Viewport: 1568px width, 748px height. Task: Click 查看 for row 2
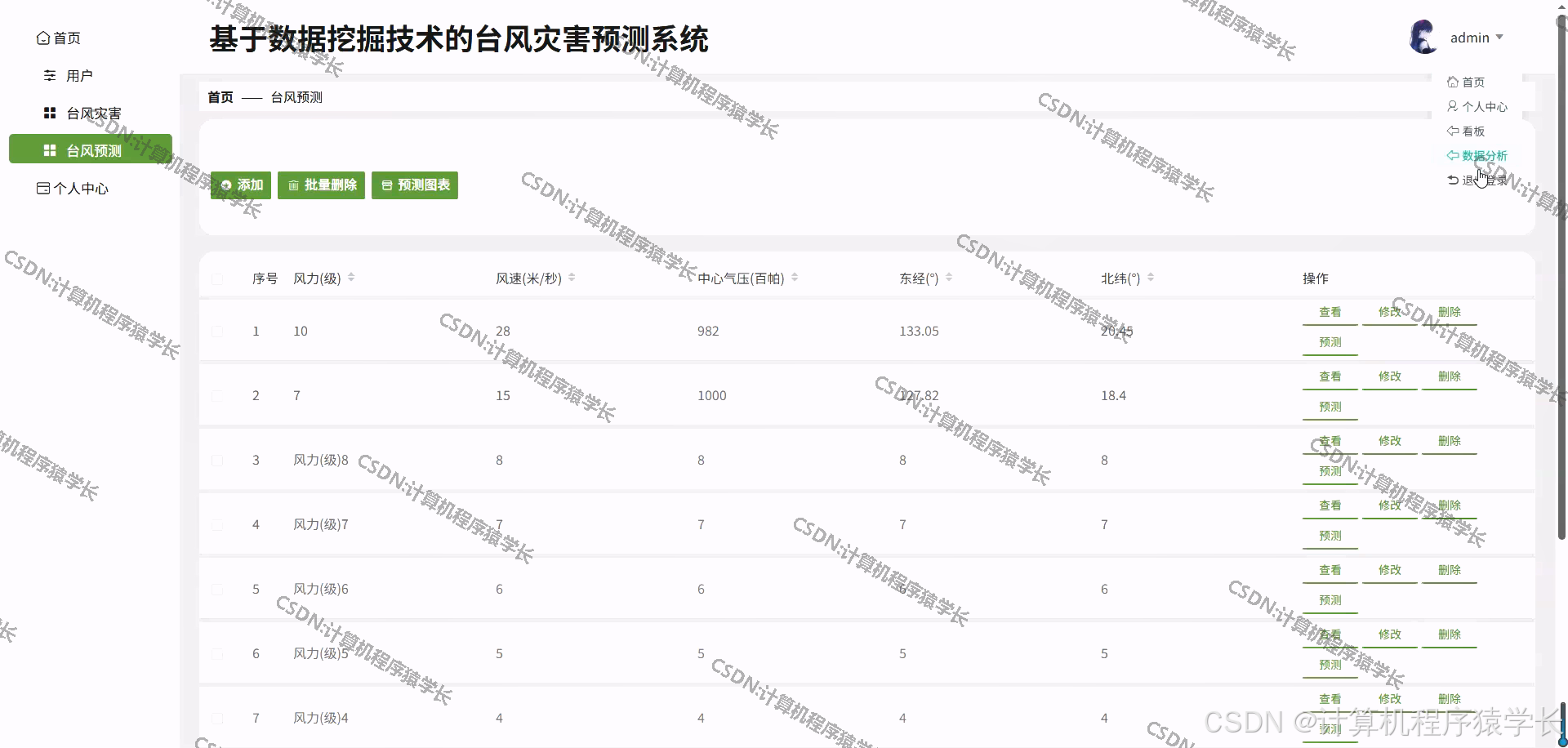[x=1330, y=377]
